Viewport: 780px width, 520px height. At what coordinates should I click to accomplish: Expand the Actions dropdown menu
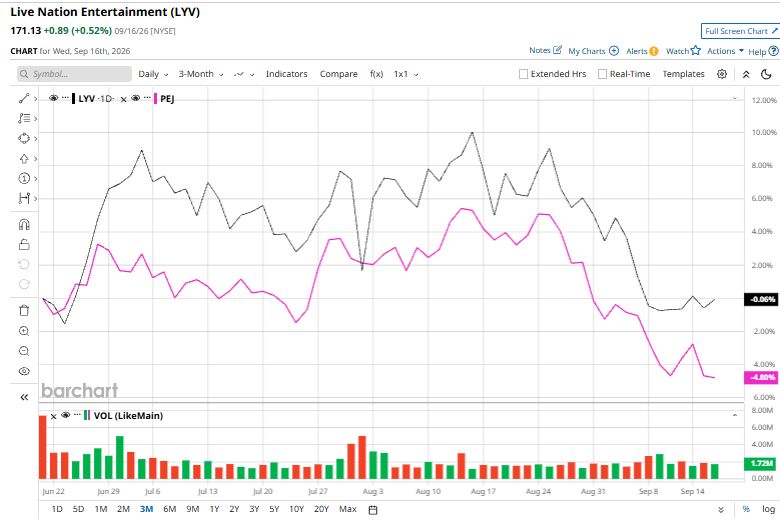click(x=725, y=51)
